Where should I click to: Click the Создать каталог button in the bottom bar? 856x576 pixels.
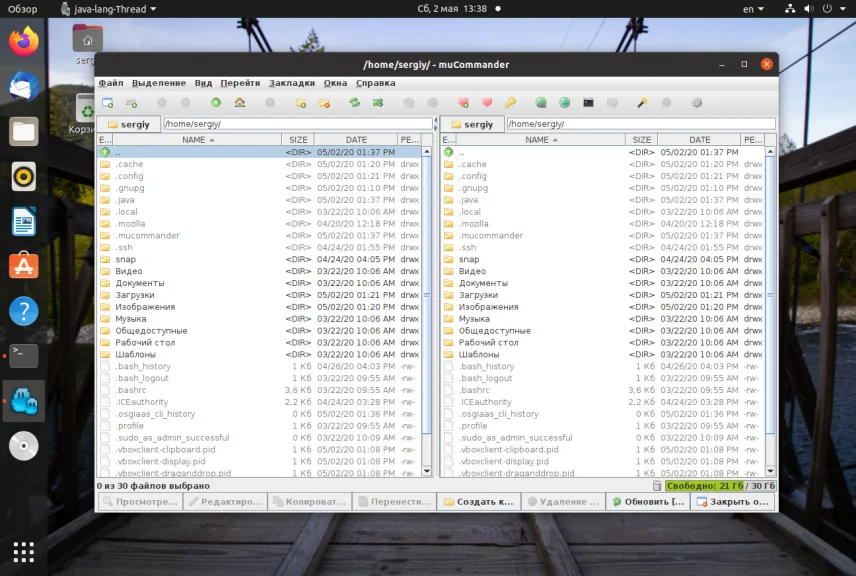pyautogui.click(x=478, y=502)
